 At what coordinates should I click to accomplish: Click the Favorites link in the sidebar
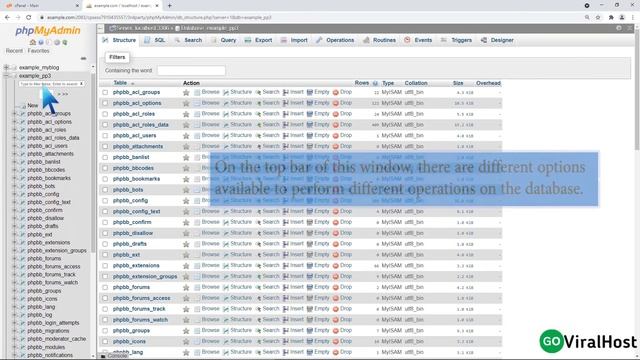tap(38, 51)
